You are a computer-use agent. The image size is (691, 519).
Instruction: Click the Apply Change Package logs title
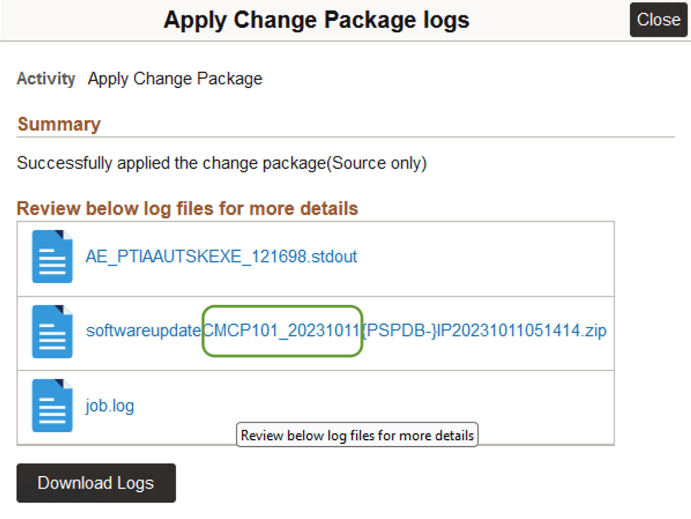click(x=316, y=20)
